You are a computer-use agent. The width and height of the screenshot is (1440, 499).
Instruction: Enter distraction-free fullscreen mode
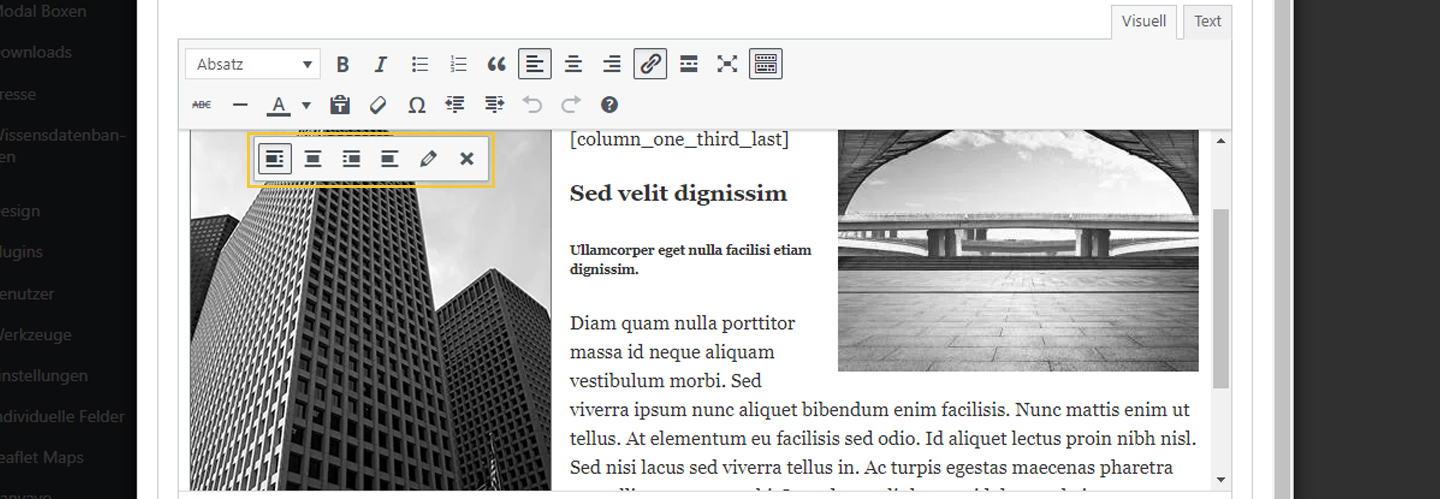pos(727,65)
